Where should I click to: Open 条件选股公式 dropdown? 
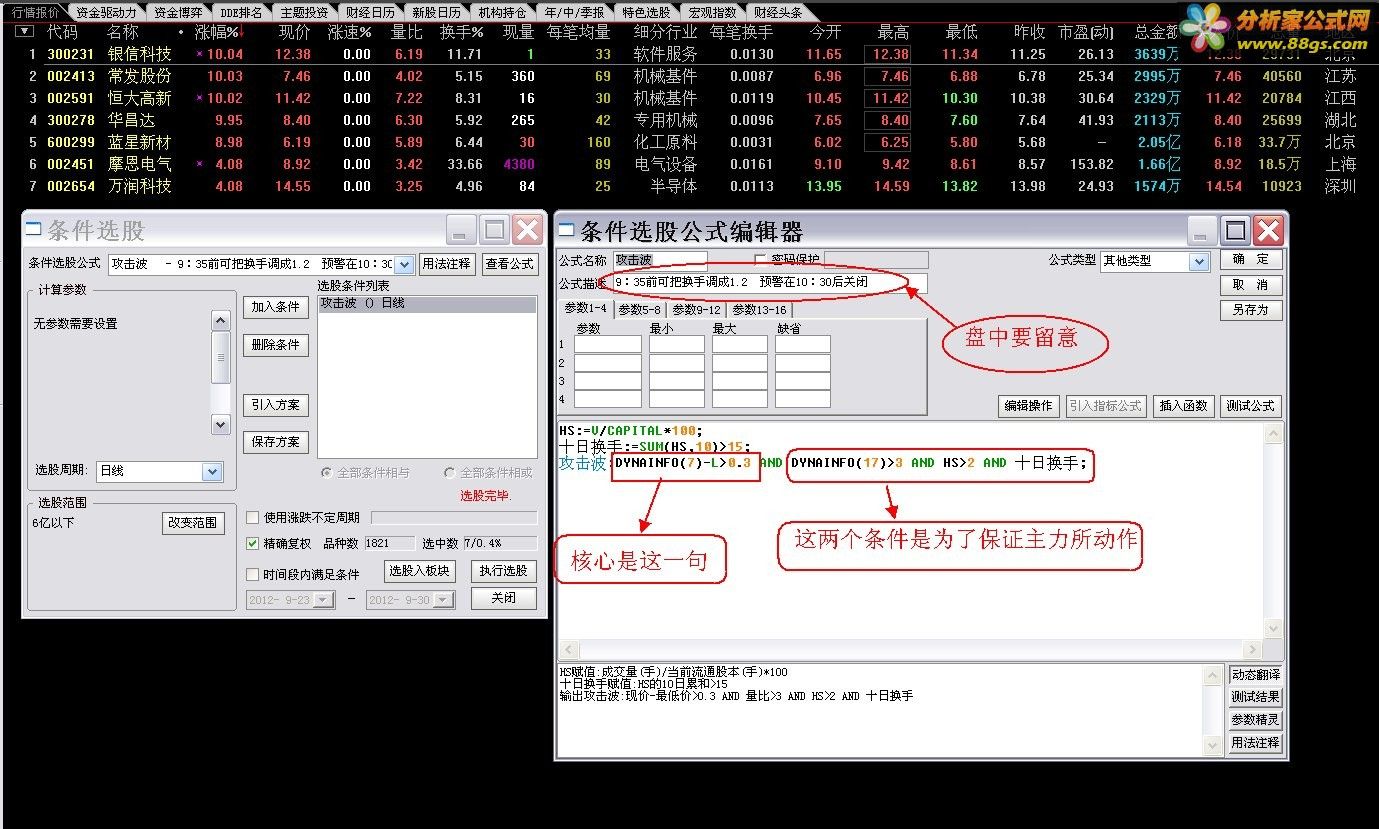tap(404, 264)
